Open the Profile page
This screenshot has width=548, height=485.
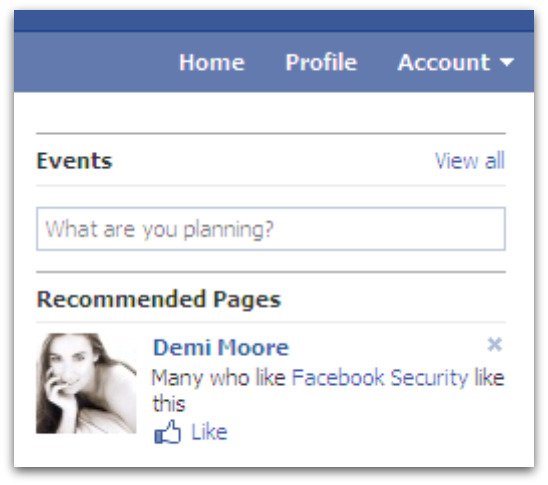pos(321,63)
